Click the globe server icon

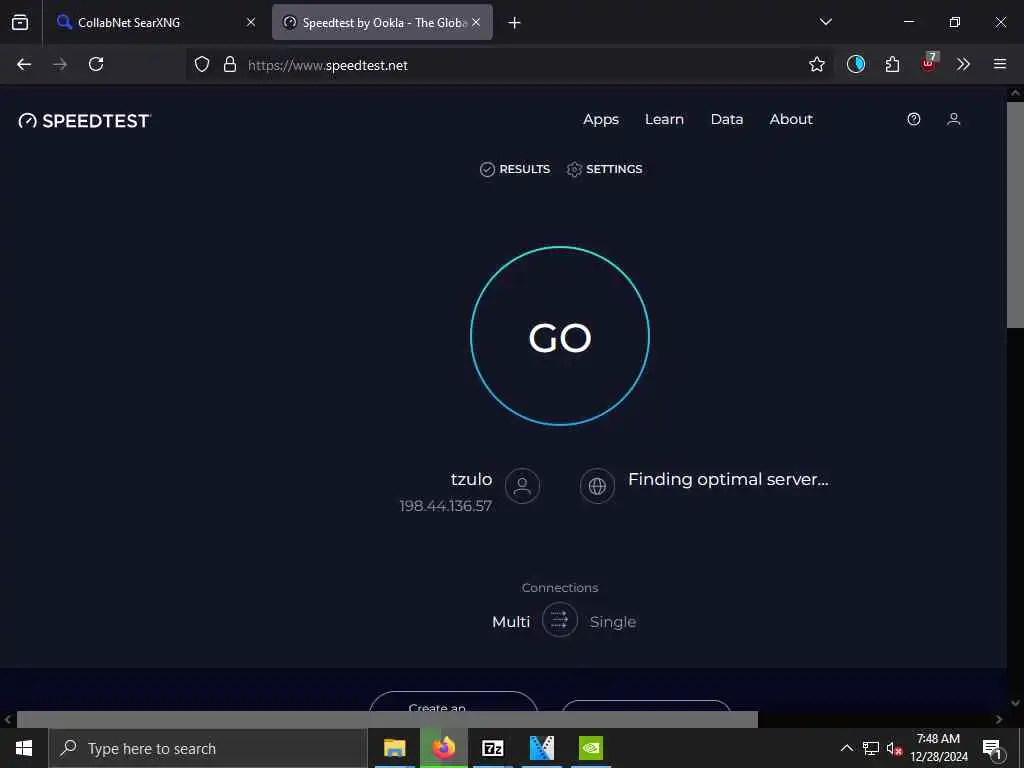coord(597,486)
